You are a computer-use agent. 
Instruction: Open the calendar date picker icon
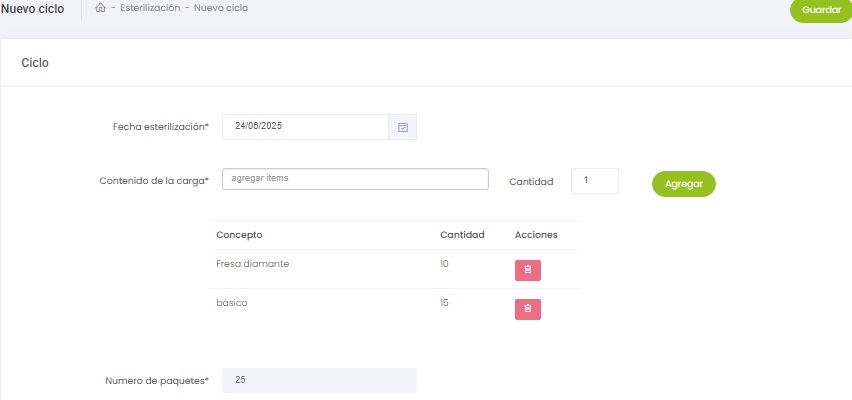(403, 127)
